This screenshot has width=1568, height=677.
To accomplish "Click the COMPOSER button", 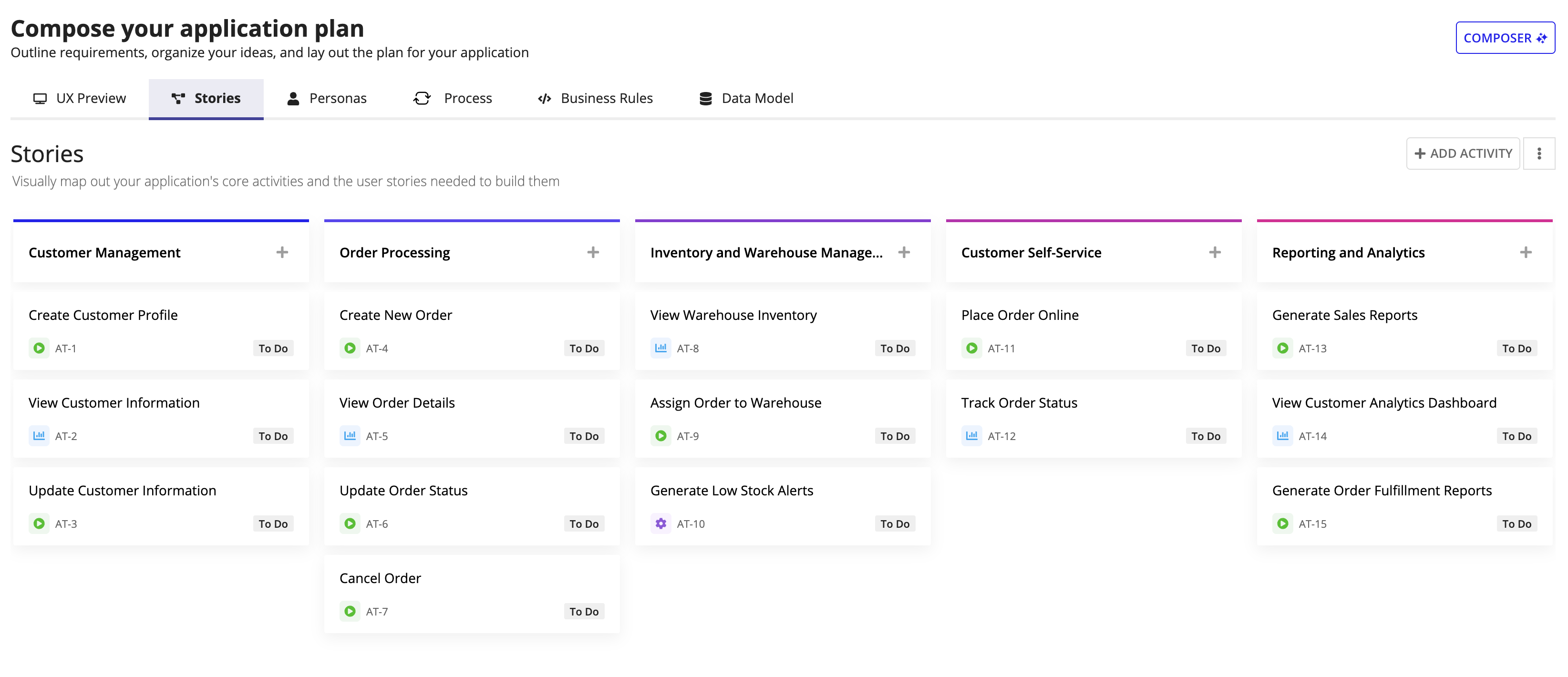I will [x=1506, y=38].
